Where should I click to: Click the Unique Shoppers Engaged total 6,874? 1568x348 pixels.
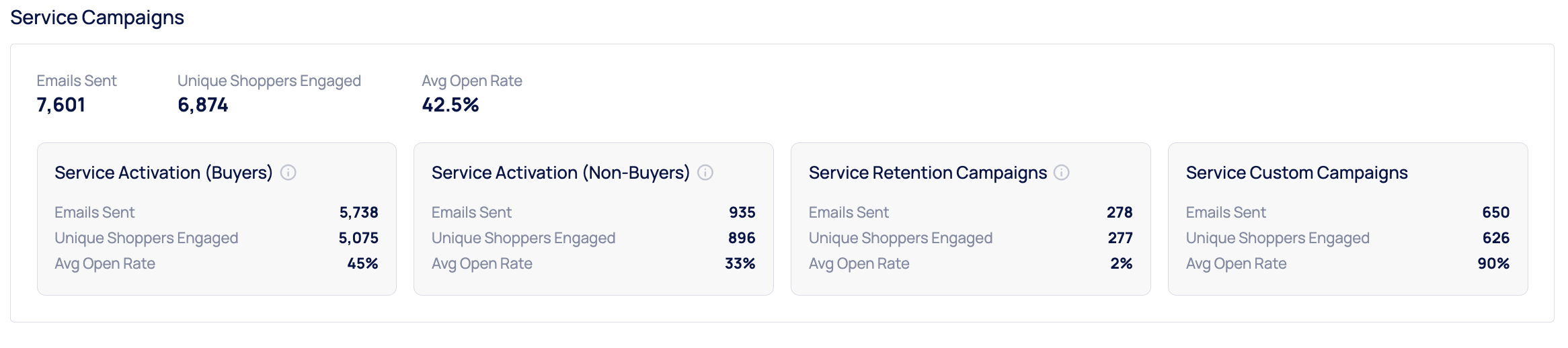[x=202, y=105]
